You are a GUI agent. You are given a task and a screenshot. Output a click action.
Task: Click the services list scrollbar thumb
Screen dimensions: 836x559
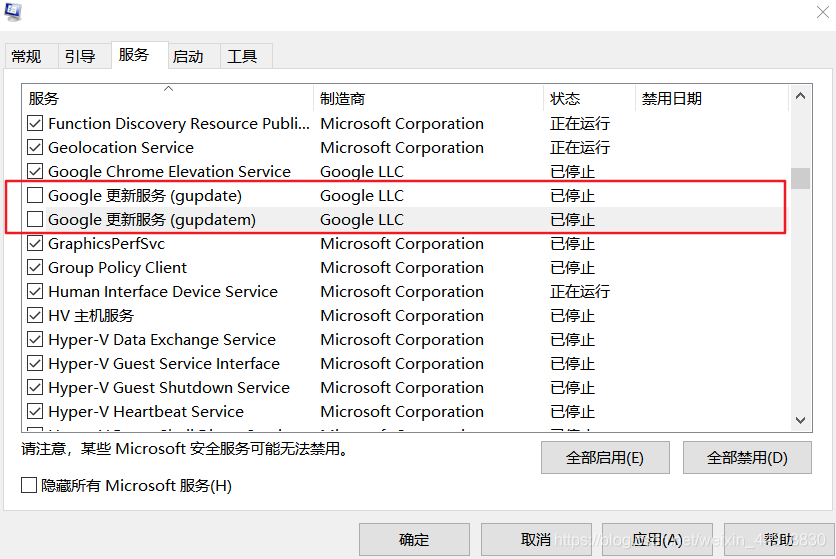800,179
